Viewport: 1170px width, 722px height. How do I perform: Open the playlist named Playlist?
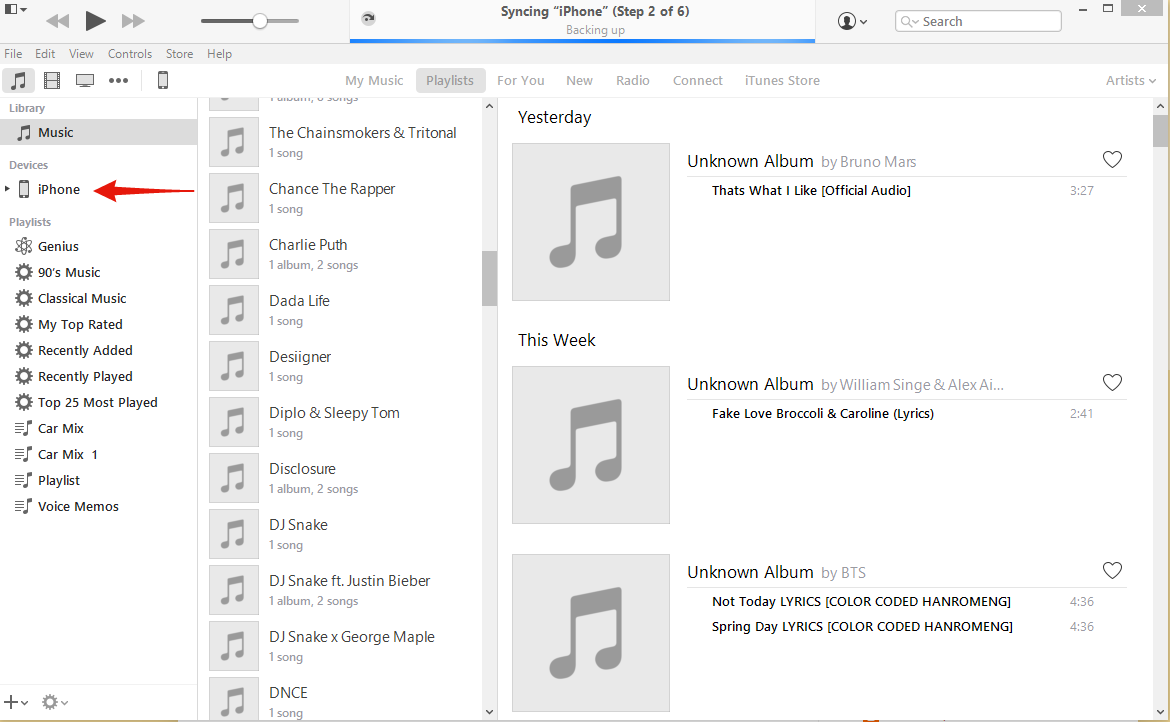pyautogui.click(x=47, y=481)
